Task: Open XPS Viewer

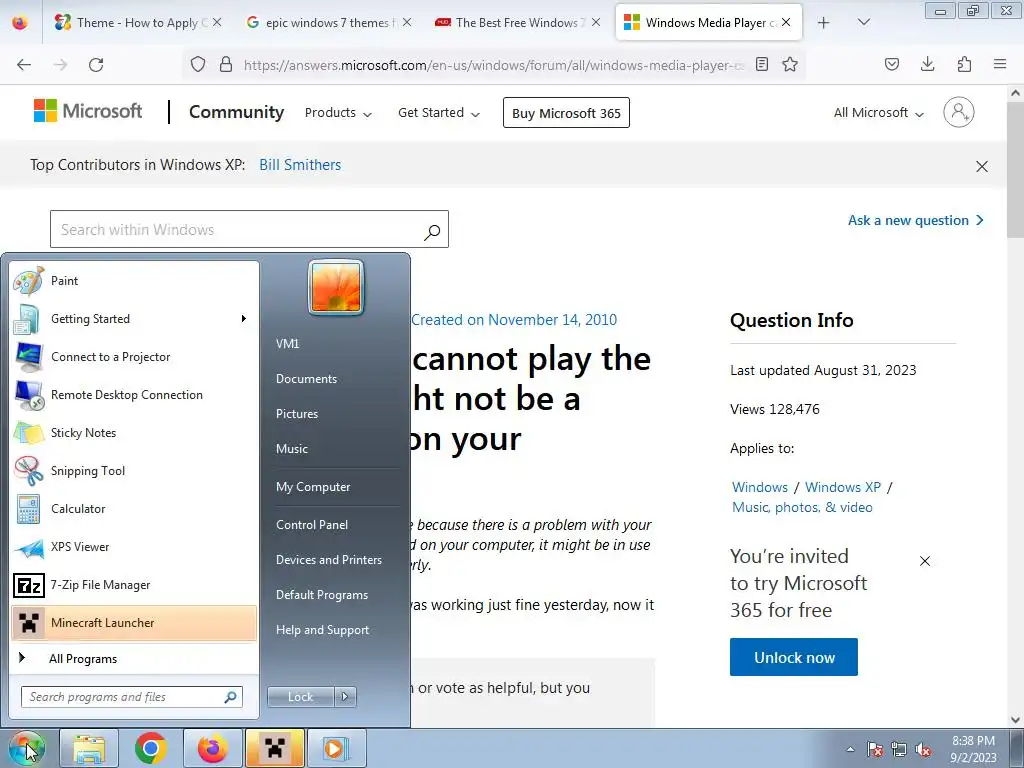Action: [134, 547]
